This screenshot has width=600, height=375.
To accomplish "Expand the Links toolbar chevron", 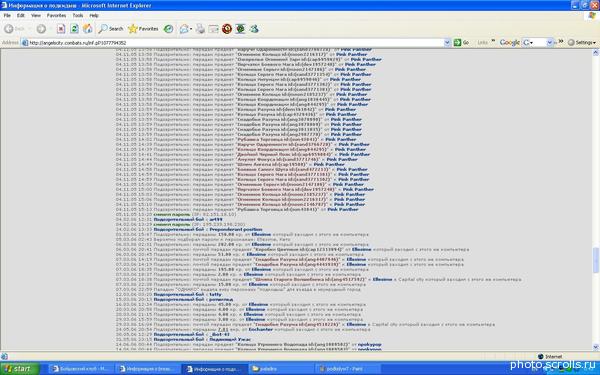I will pos(493,41).
